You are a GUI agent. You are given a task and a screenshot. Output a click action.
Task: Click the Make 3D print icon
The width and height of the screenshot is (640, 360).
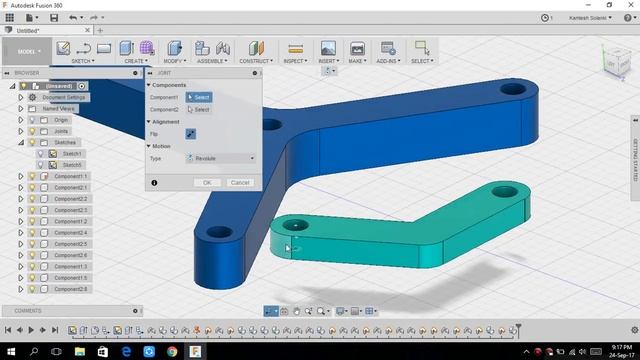pos(357,48)
